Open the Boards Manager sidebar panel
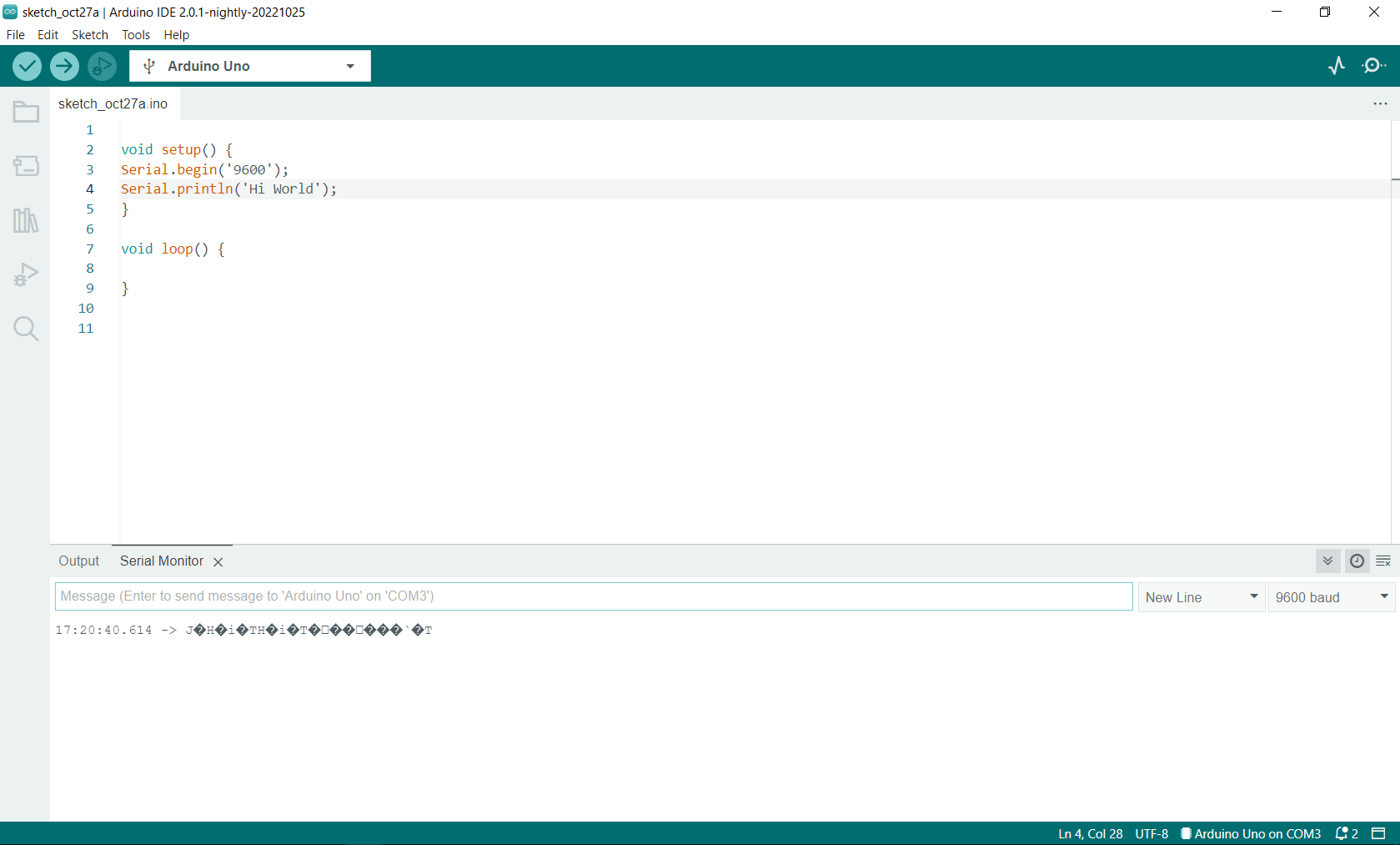This screenshot has height=845, width=1400. (x=26, y=166)
